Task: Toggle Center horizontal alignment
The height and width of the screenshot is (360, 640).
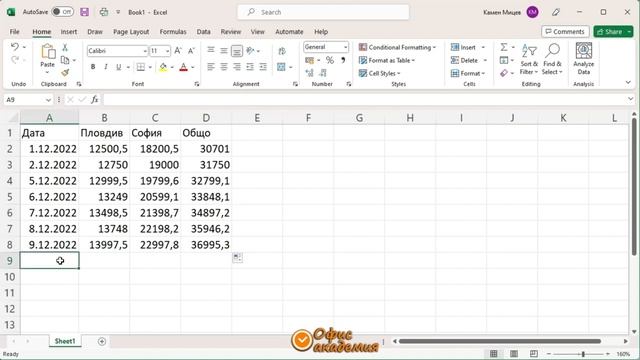Action: tap(224, 67)
